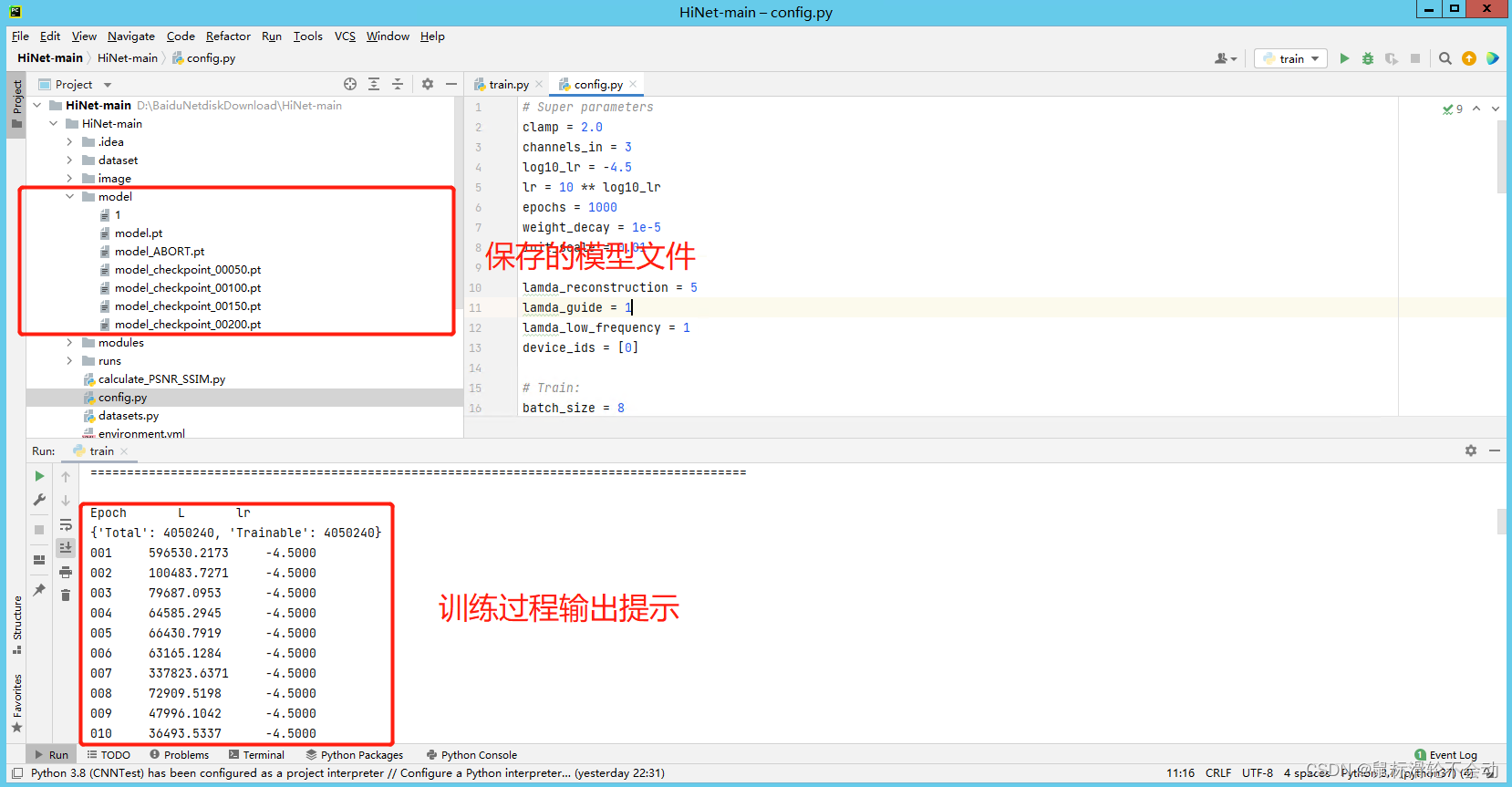The width and height of the screenshot is (1512, 787).
Task: Expand the image folder
Action: pos(70,178)
